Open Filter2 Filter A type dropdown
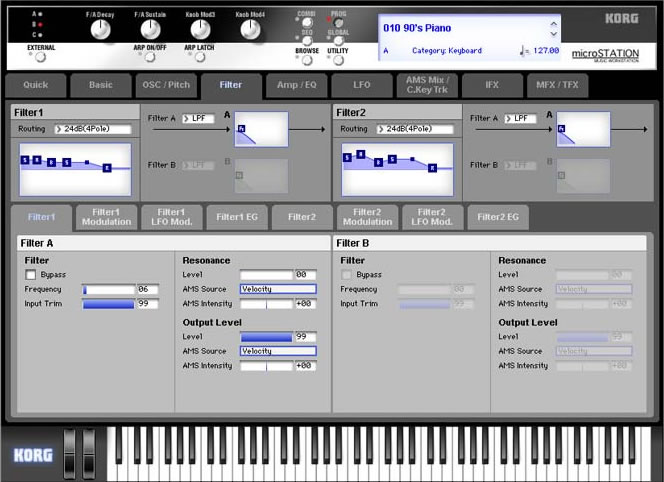This screenshot has width=664, height=482. click(x=520, y=119)
